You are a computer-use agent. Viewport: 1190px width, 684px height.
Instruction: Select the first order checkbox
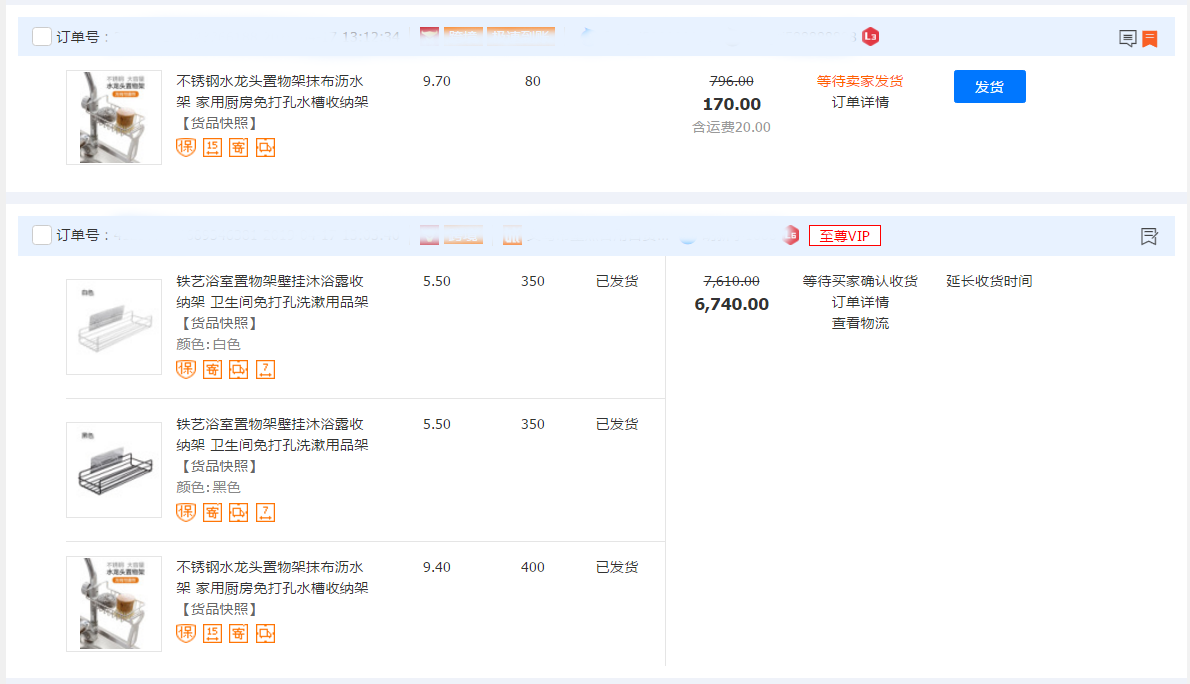click(42, 37)
